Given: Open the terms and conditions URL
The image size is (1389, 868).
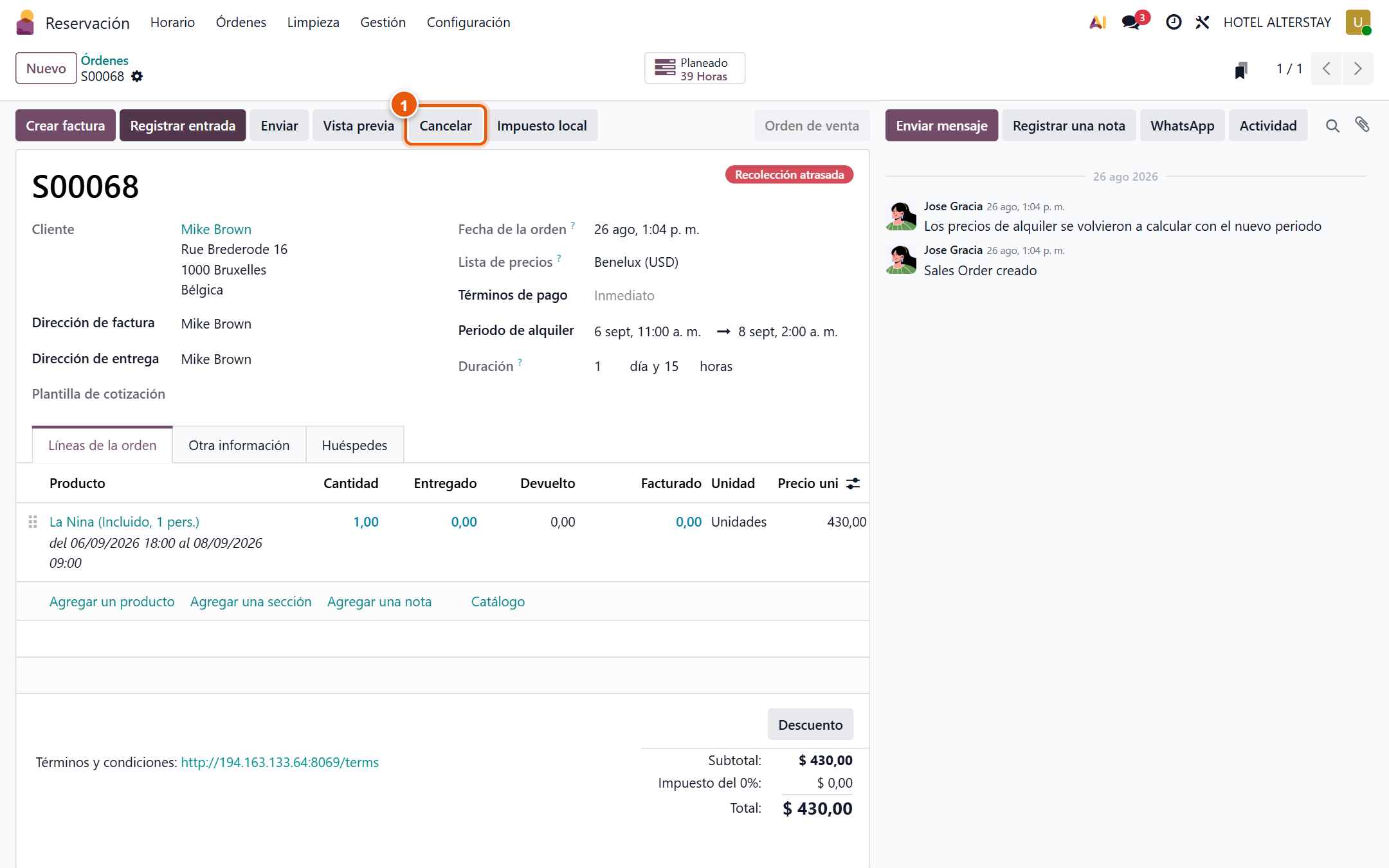Looking at the screenshot, I should [x=280, y=763].
